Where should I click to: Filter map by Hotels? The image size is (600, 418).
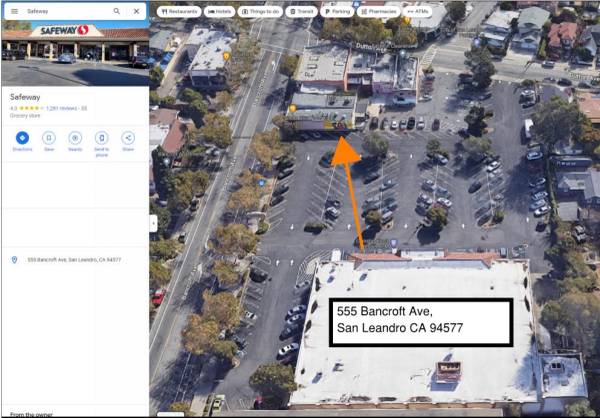219,12
